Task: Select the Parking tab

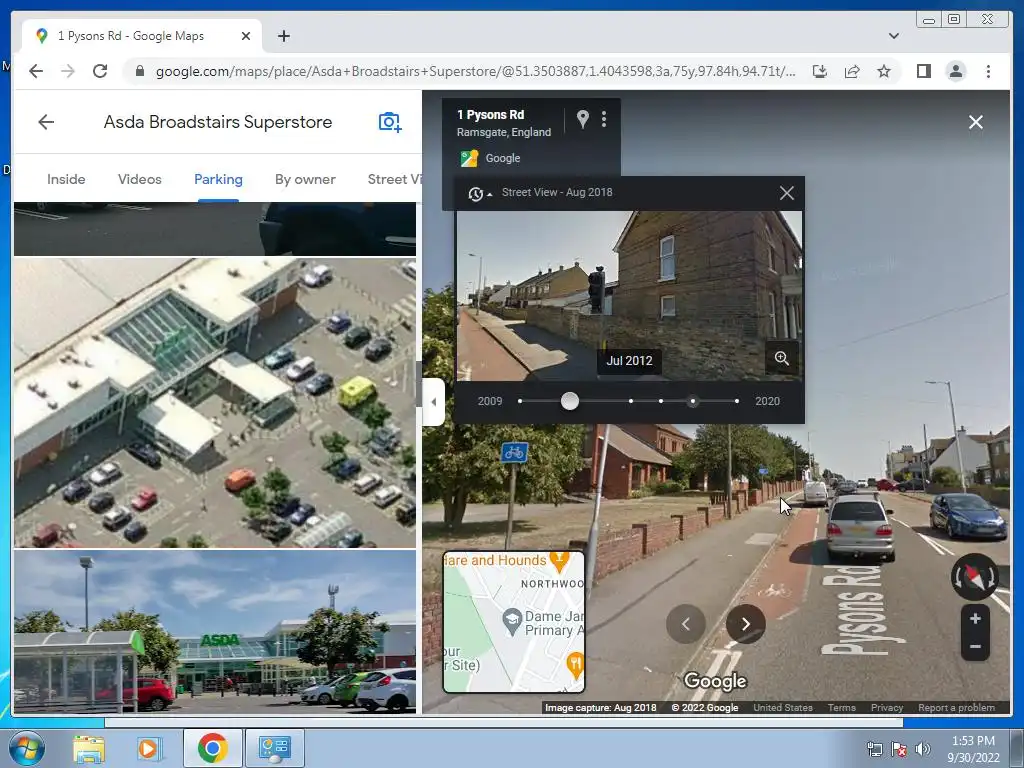Action: coord(218,179)
